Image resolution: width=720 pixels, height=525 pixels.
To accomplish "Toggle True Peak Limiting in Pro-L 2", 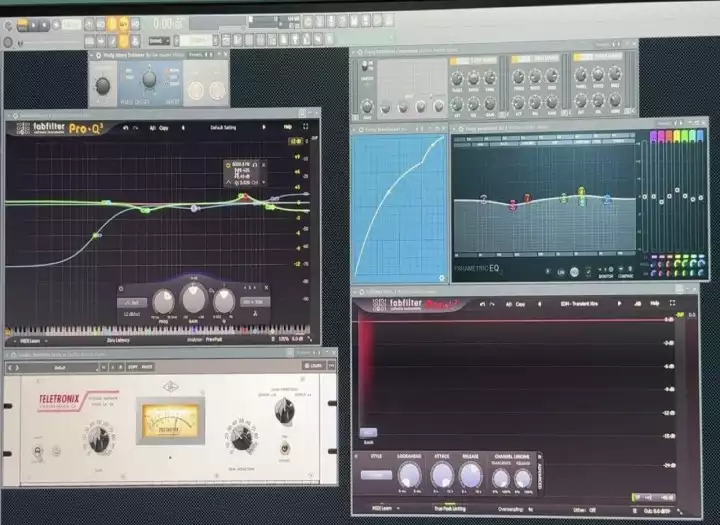I will point(450,508).
